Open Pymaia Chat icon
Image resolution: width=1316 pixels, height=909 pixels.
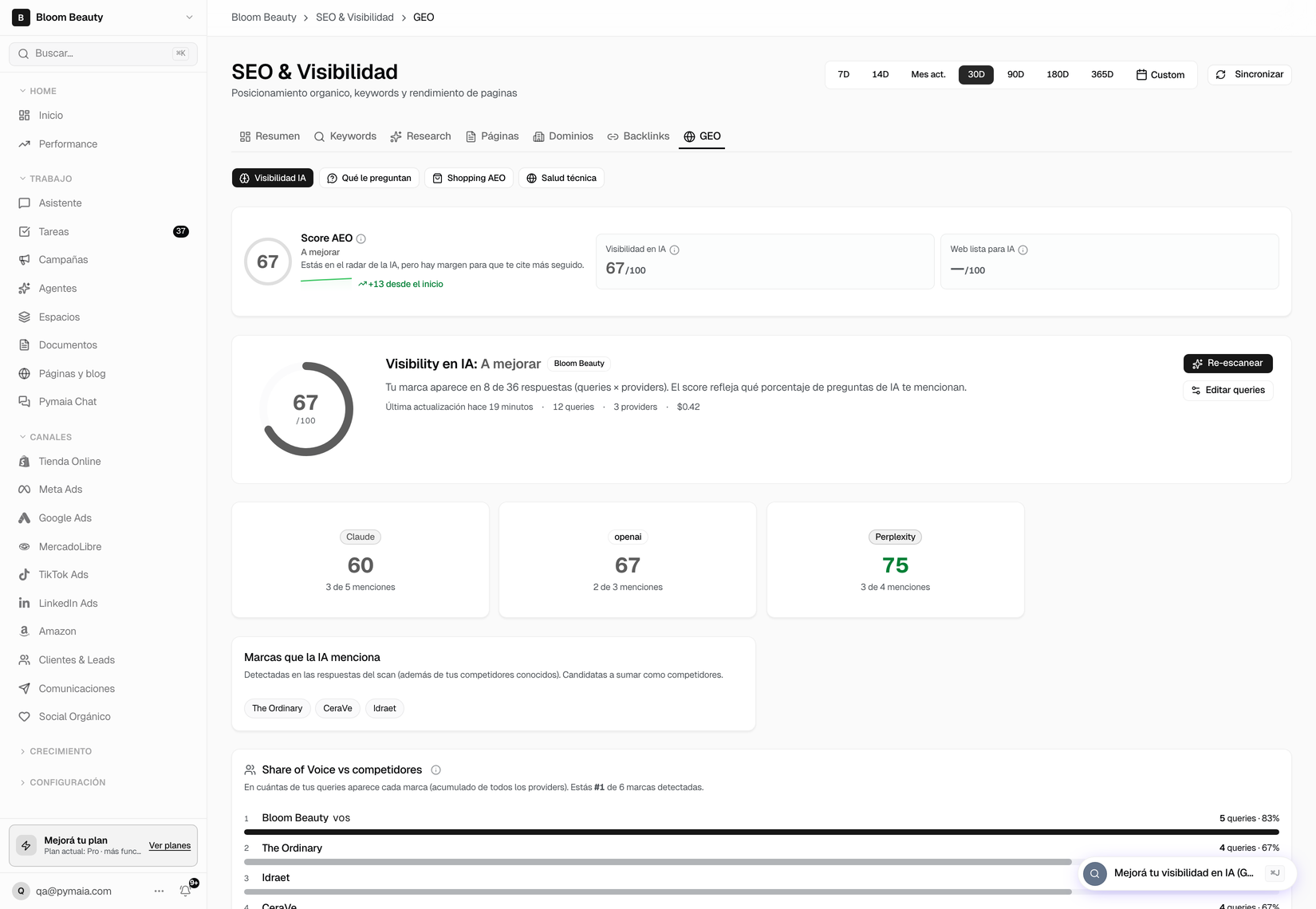[24, 402]
